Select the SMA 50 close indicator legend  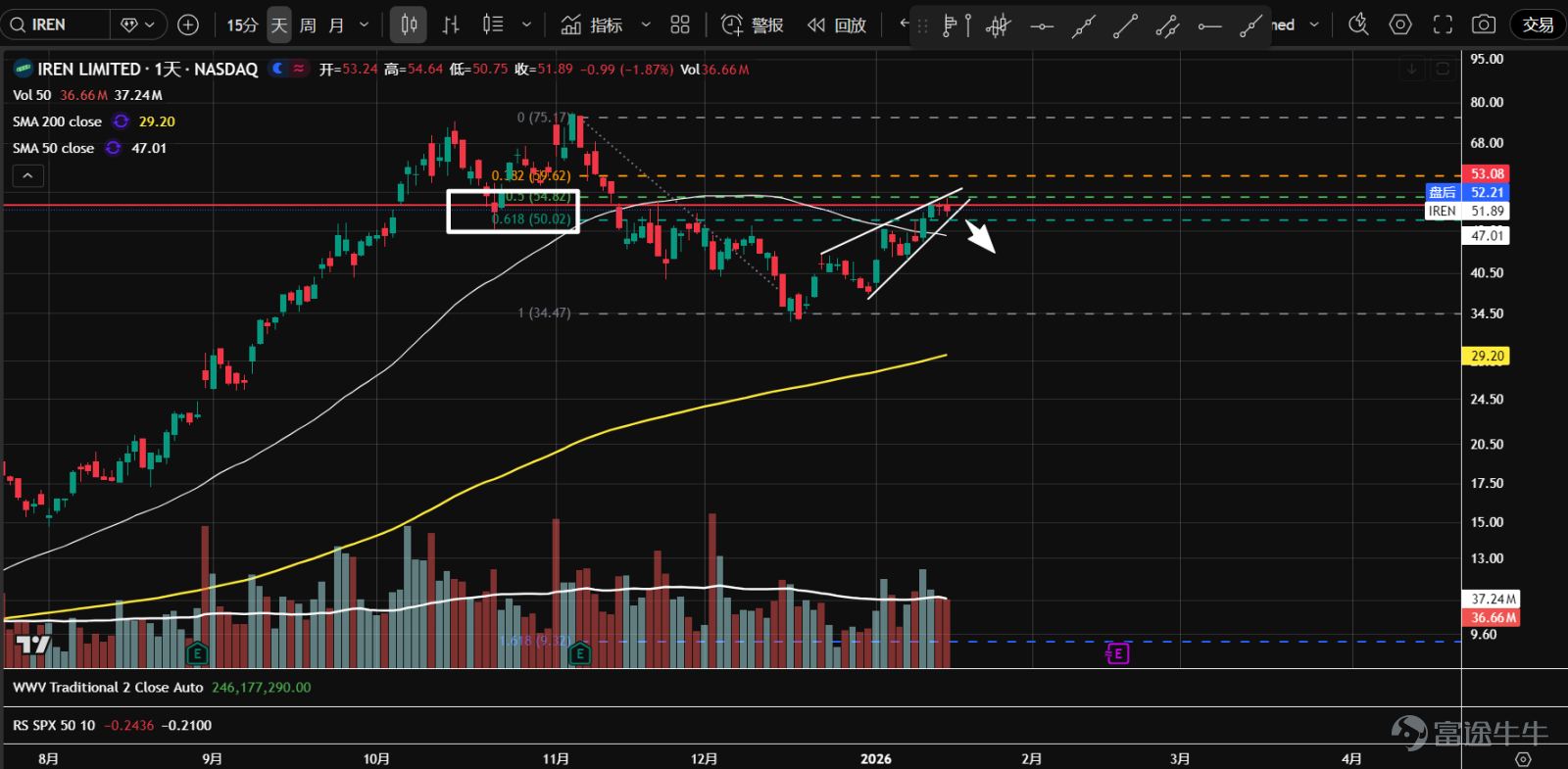point(53,148)
